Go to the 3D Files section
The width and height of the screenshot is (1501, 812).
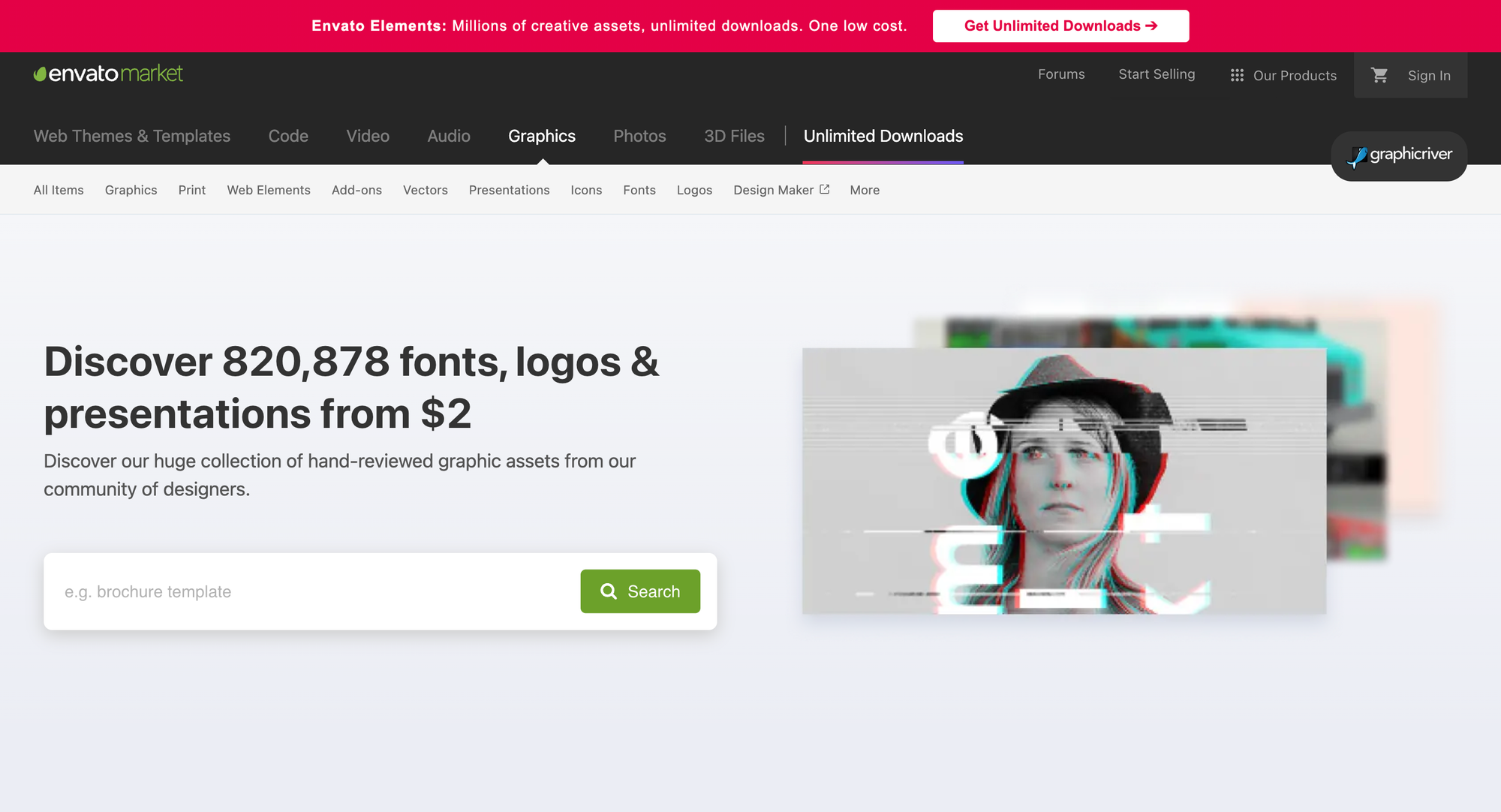pos(734,136)
